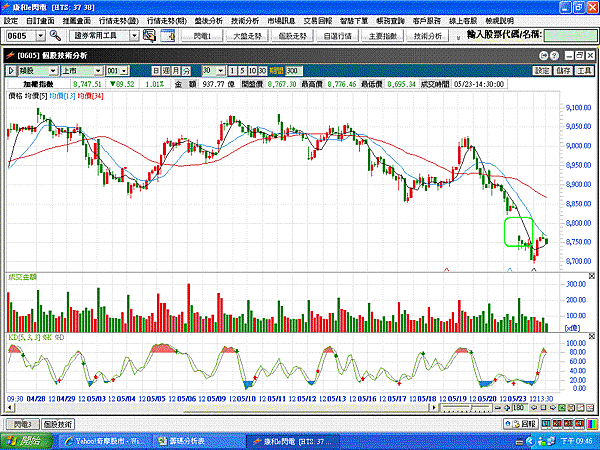Open the 類股 category dropdown
This screenshot has height=450, width=600.
53,71
